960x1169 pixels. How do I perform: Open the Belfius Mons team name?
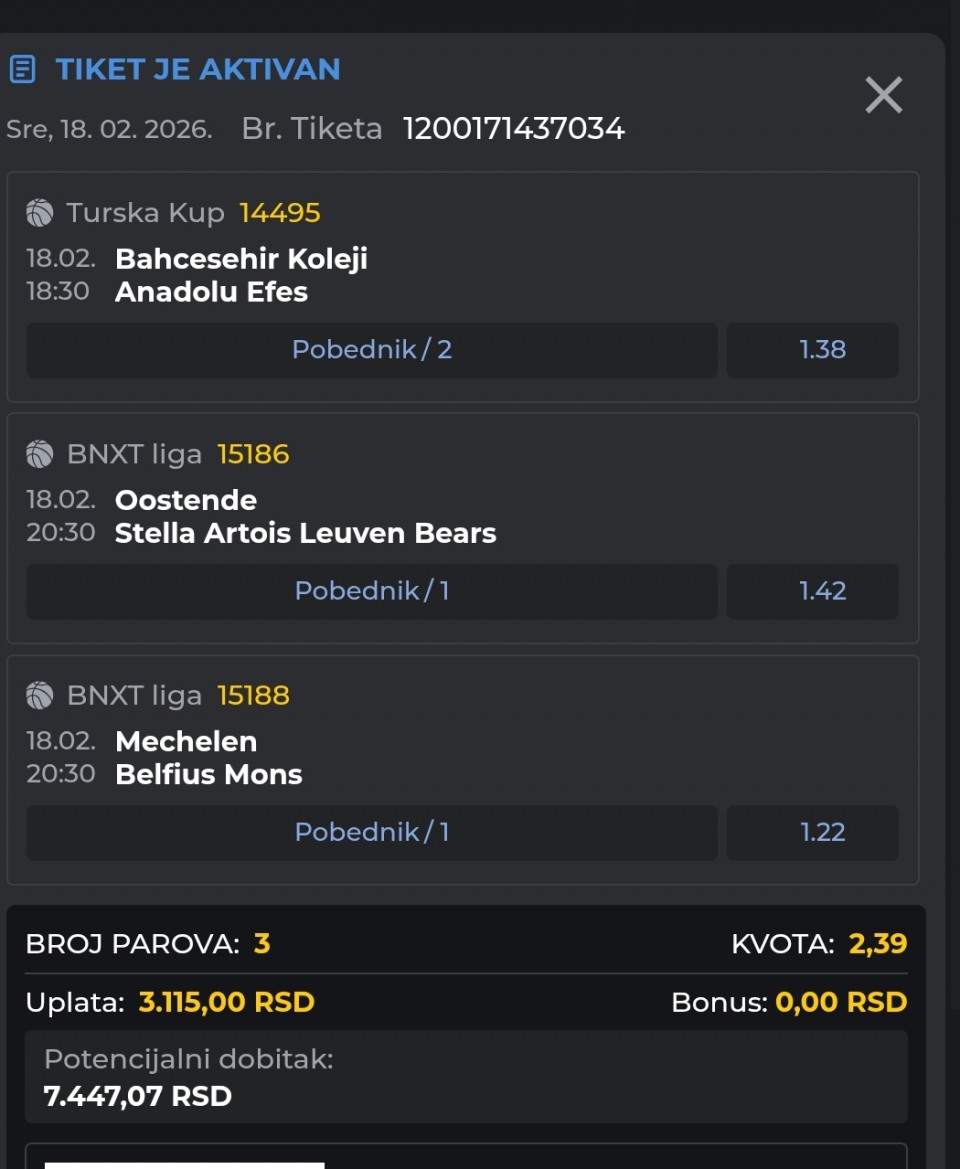point(208,774)
